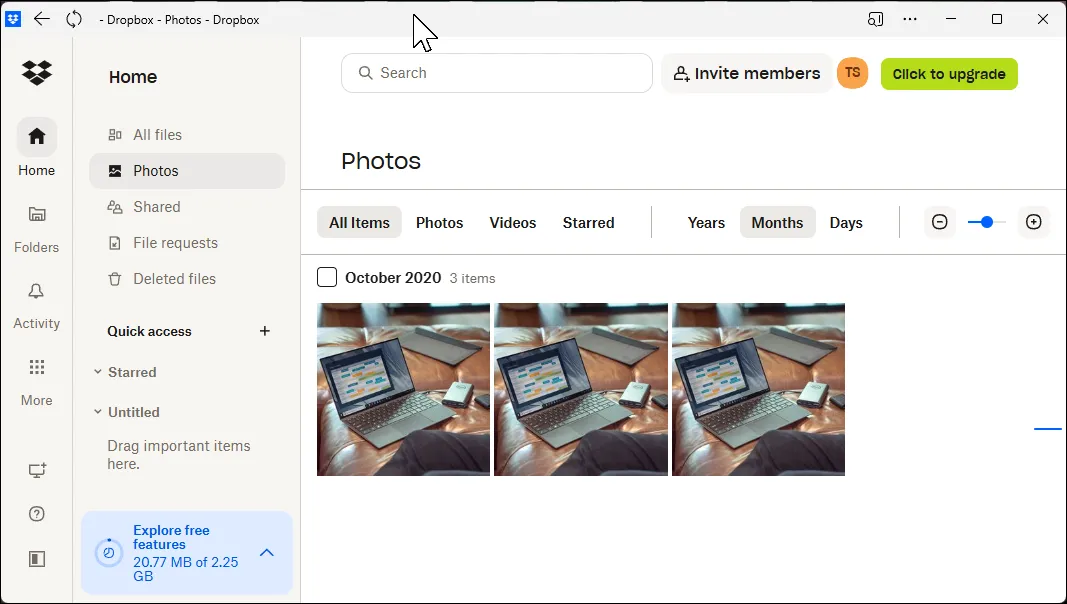Click the add computer icon in sidebar
The height and width of the screenshot is (604, 1067).
[x=36, y=470]
